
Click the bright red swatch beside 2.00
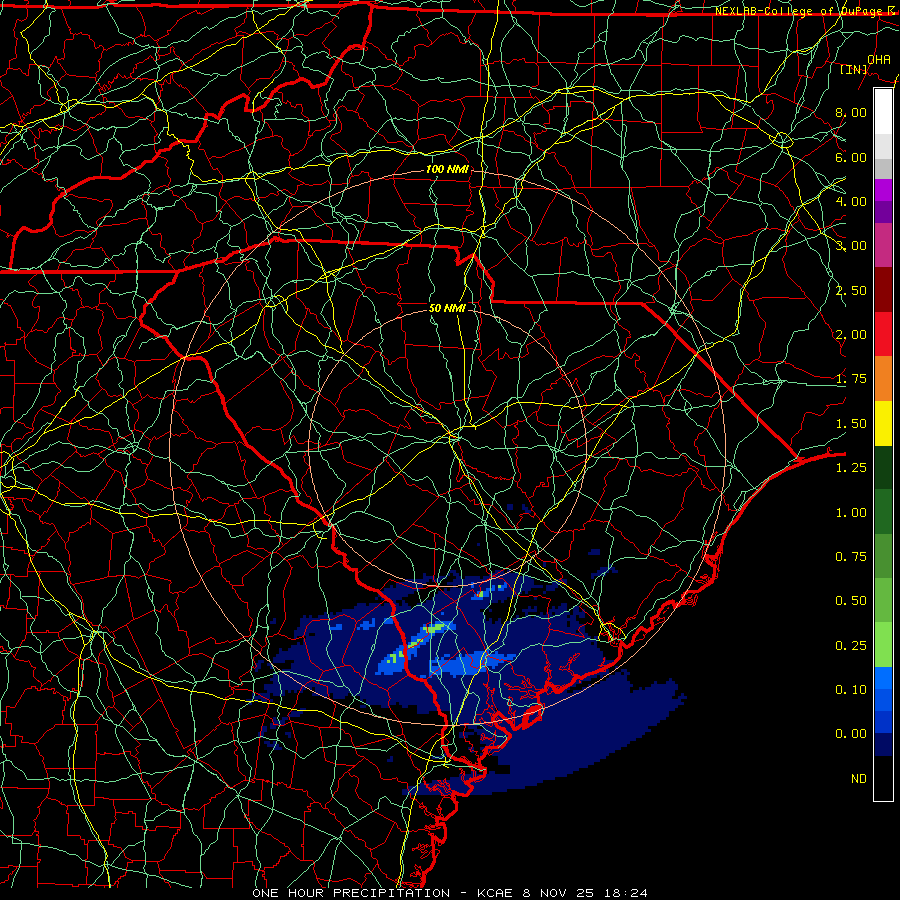pyautogui.click(x=883, y=334)
